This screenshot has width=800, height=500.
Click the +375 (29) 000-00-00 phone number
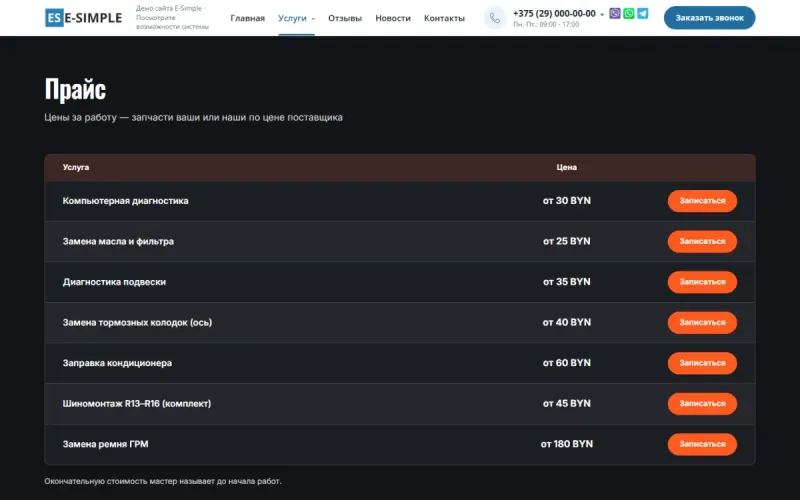[x=554, y=13]
